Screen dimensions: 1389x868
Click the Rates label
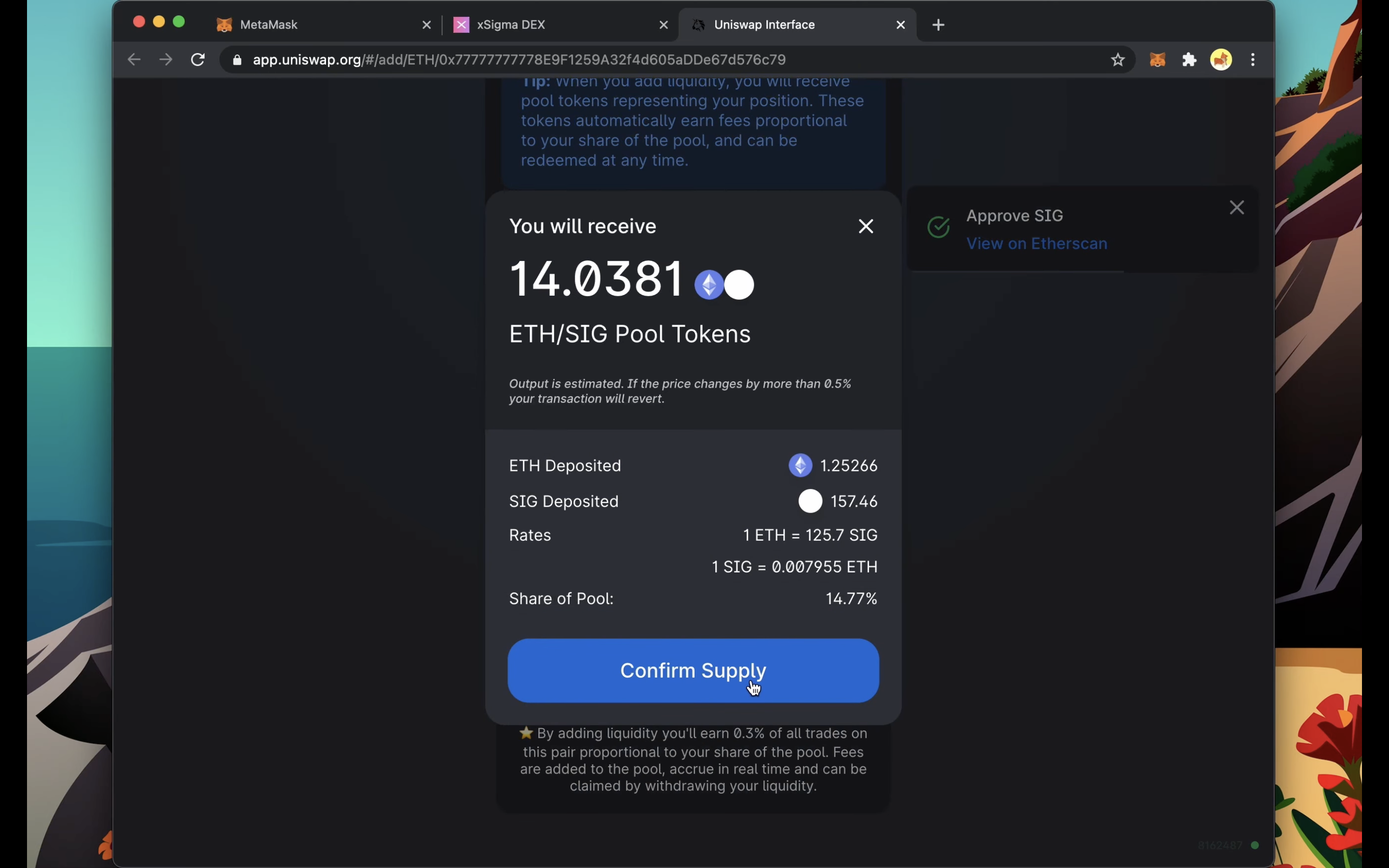530,535
